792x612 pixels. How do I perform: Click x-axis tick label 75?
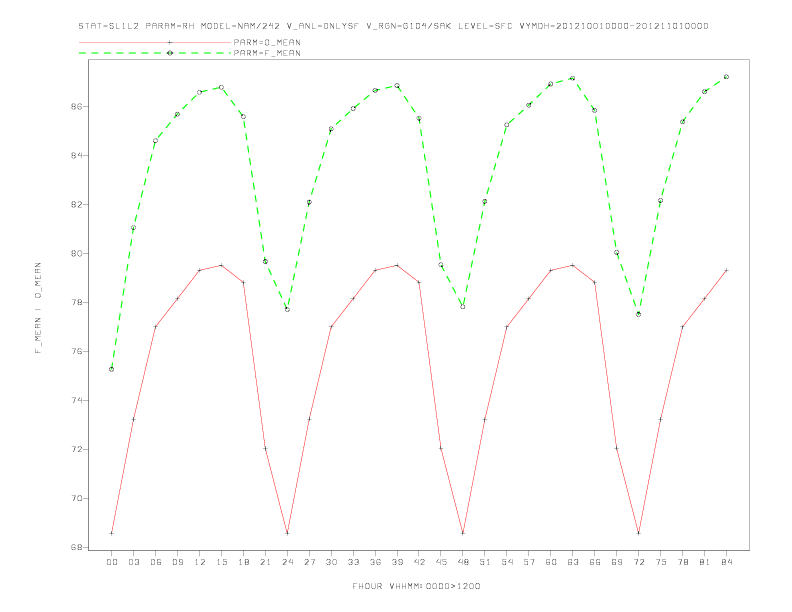(661, 562)
